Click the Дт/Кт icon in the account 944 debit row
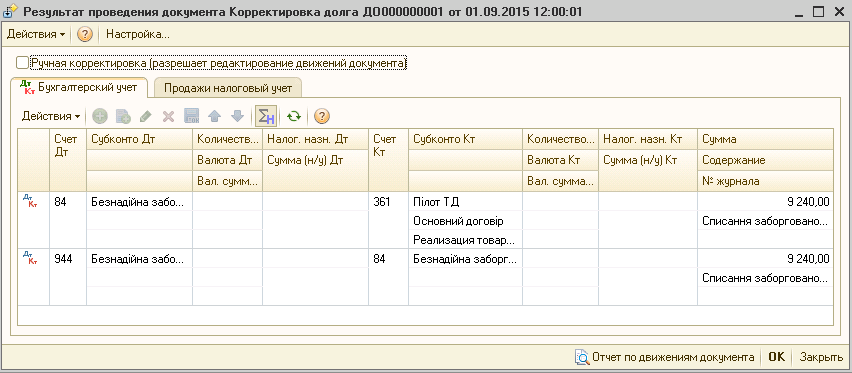This screenshot has height=373, width=852. coord(29,258)
